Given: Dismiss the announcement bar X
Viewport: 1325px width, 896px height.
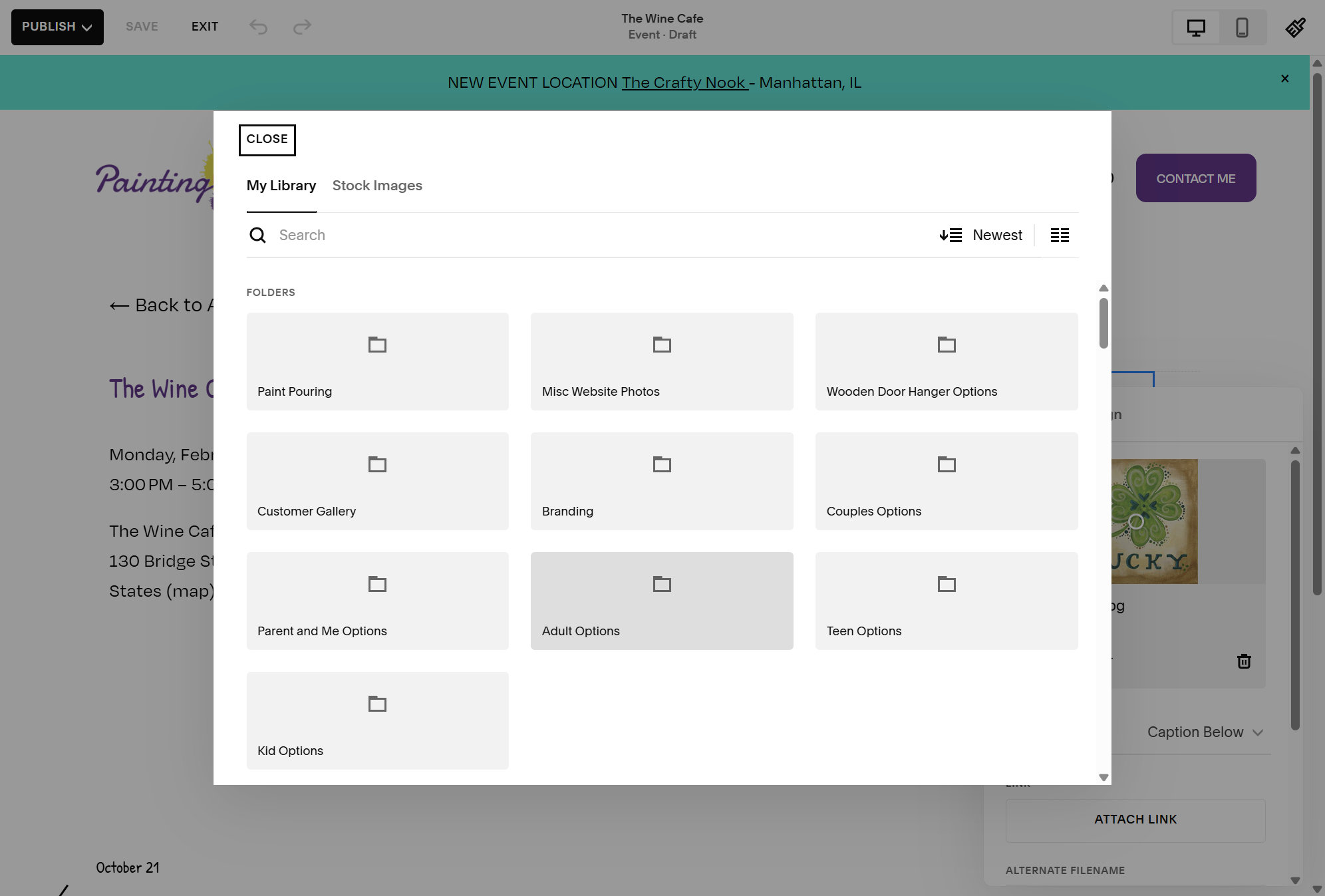Looking at the screenshot, I should pos(1285,78).
